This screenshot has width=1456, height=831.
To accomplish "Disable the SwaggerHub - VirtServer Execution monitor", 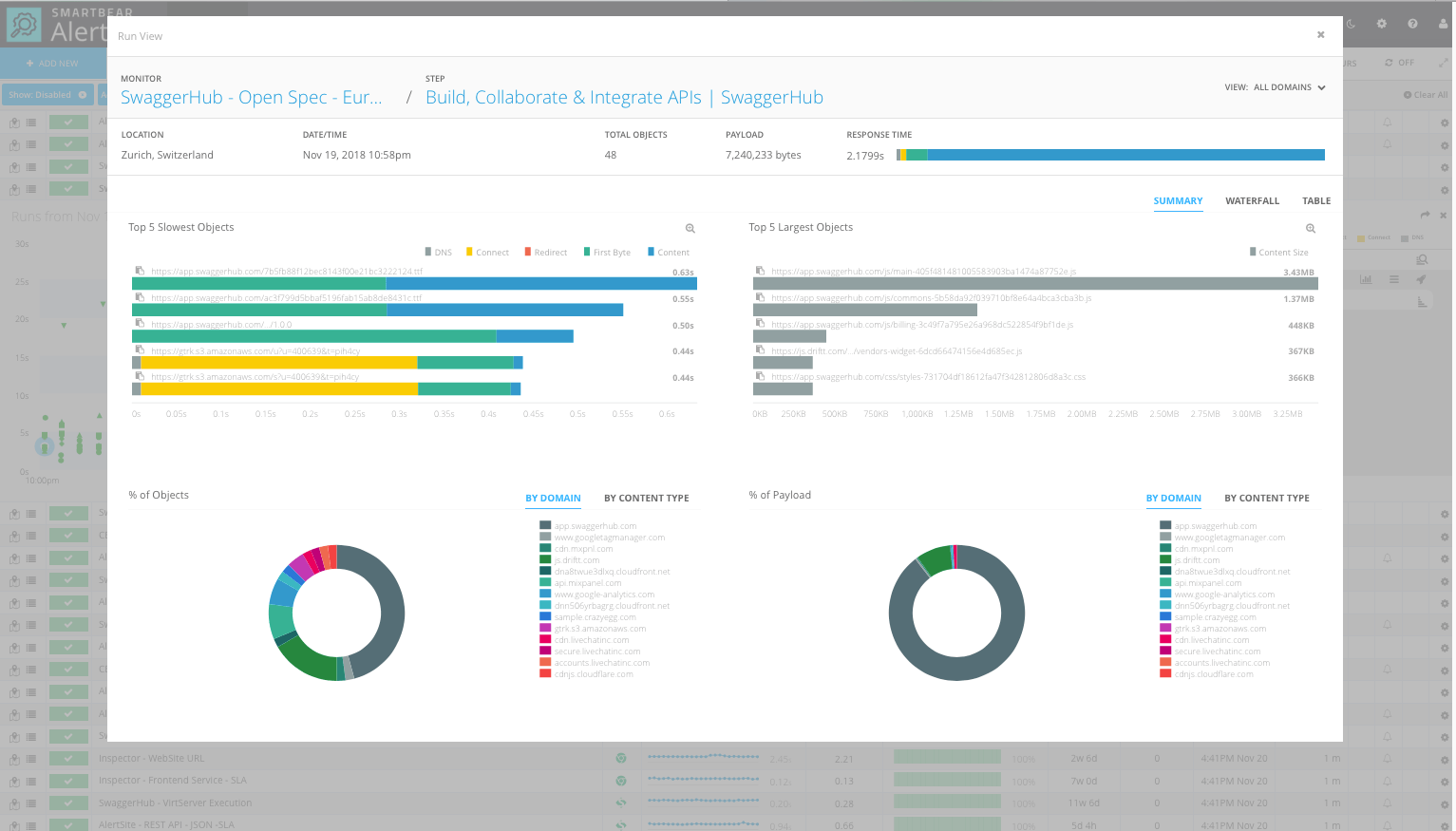I will [68, 803].
